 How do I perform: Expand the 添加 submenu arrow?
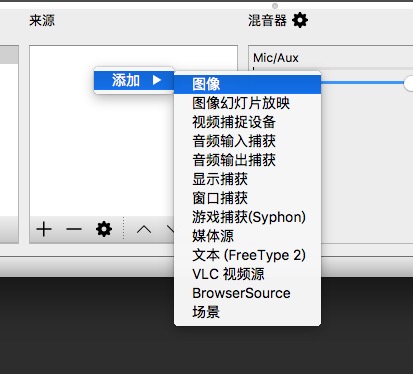[x=157, y=80]
